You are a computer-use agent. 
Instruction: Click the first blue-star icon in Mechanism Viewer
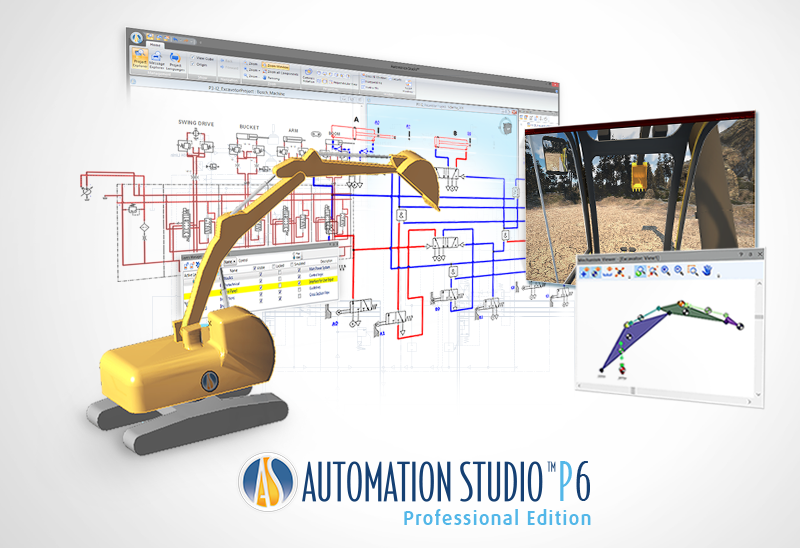584,272
